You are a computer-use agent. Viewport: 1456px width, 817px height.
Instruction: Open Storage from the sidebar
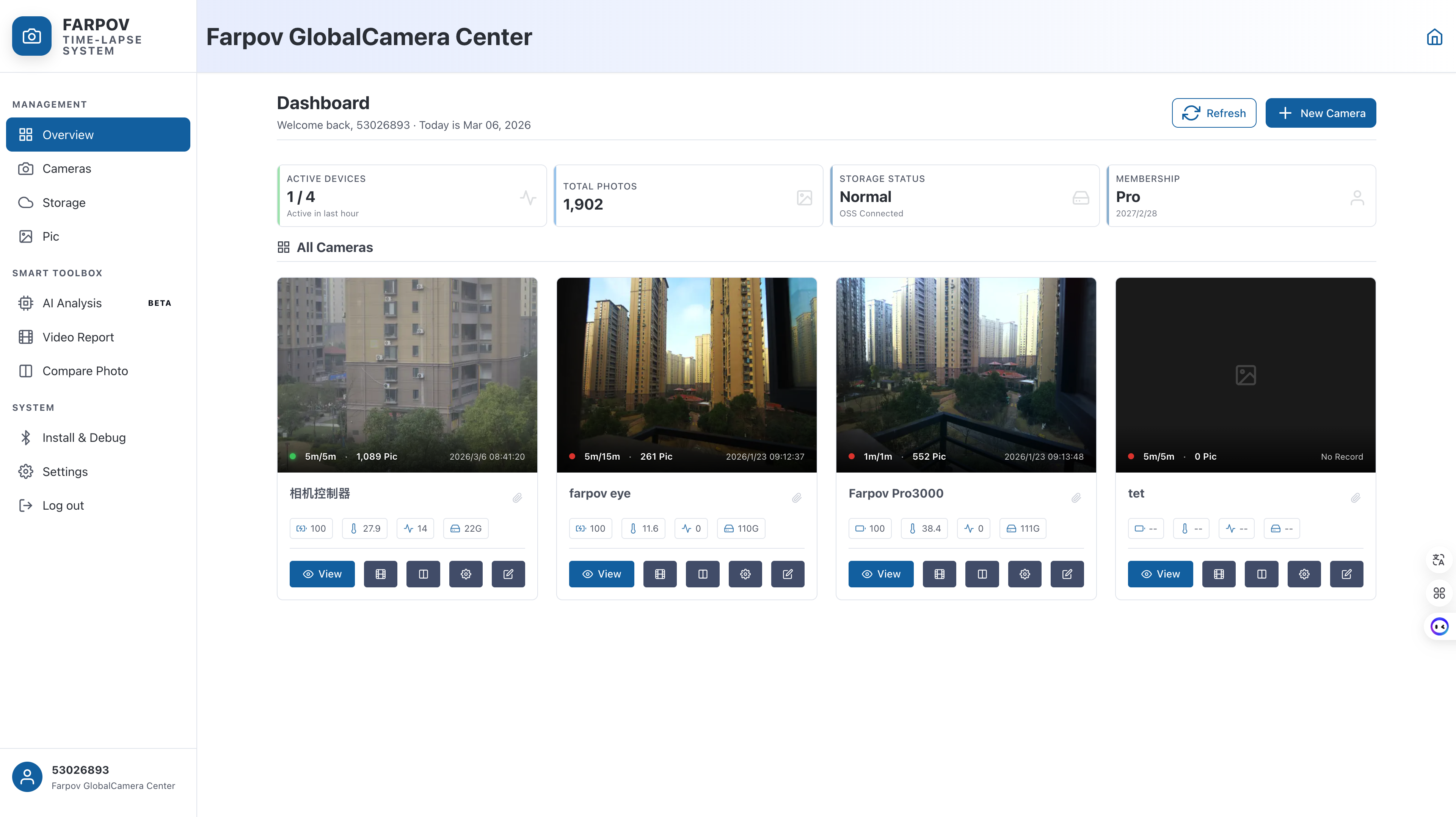(x=63, y=202)
